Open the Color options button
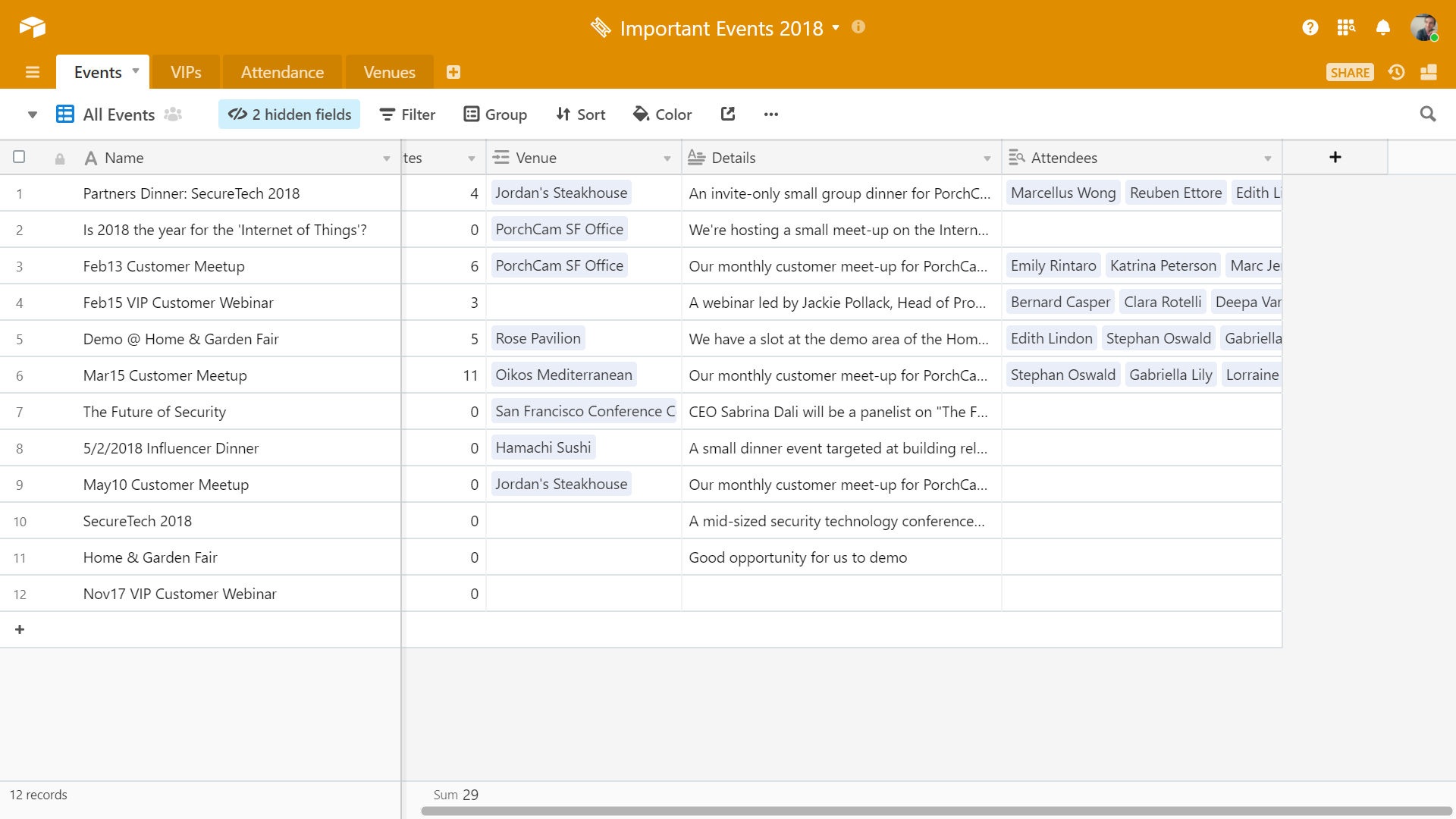The height and width of the screenshot is (819, 1456). point(662,115)
